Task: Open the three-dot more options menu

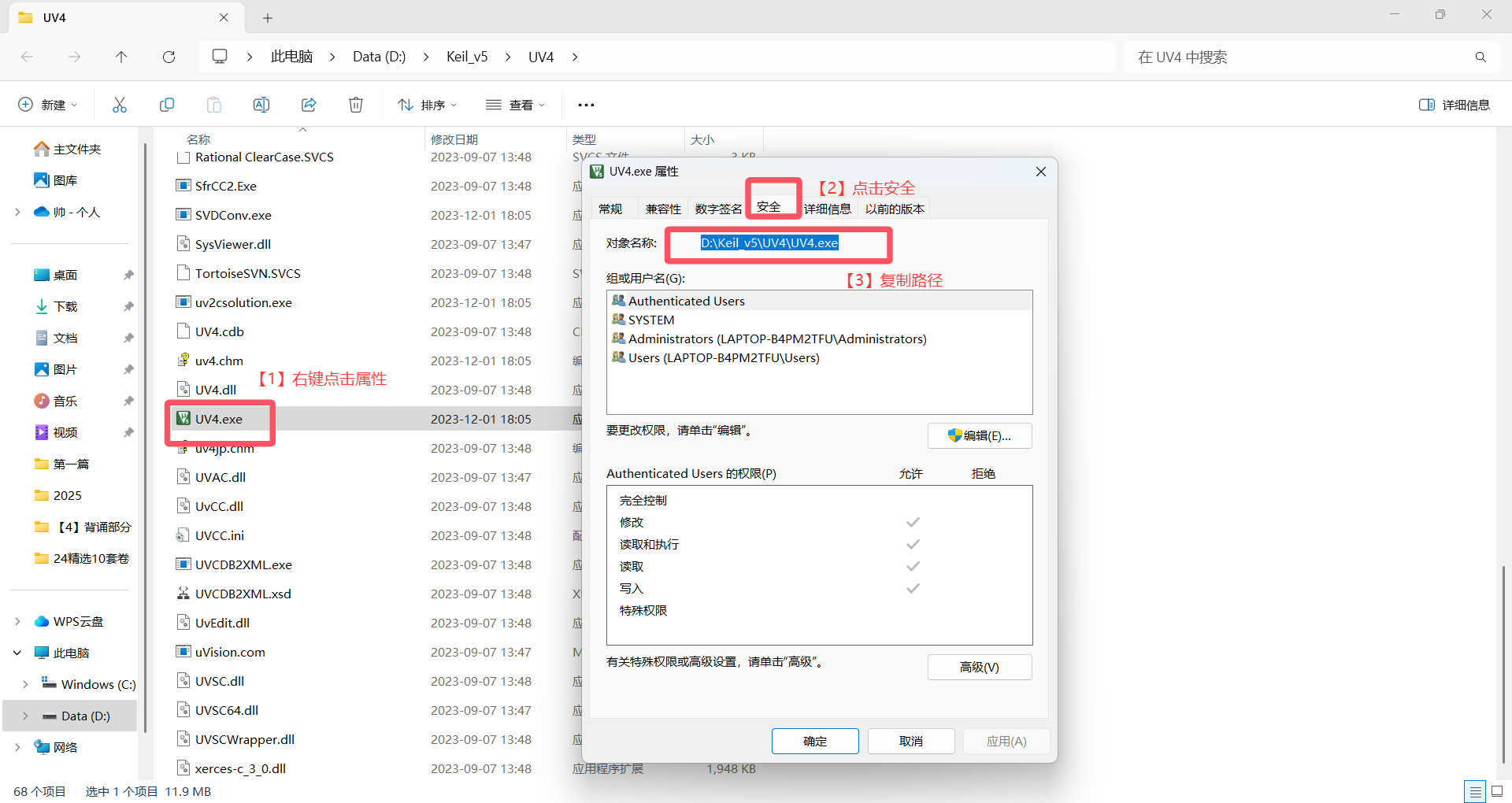Action: (x=586, y=105)
